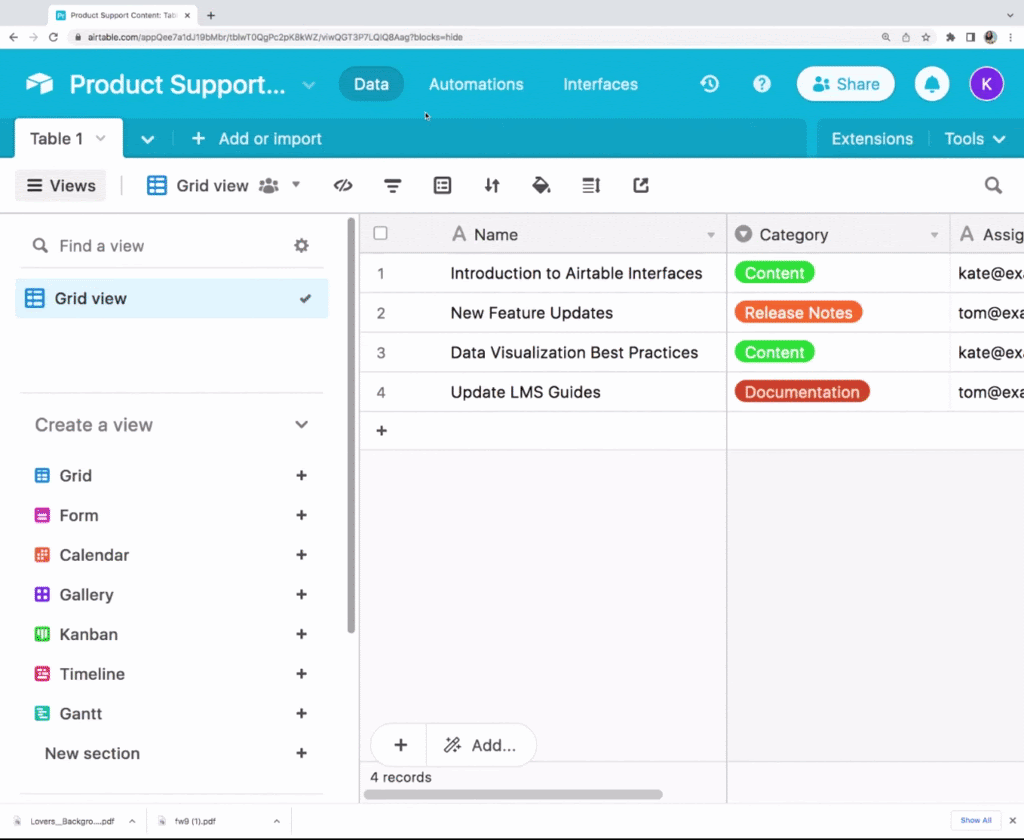Open the Extensions panel

click(872, 138)
